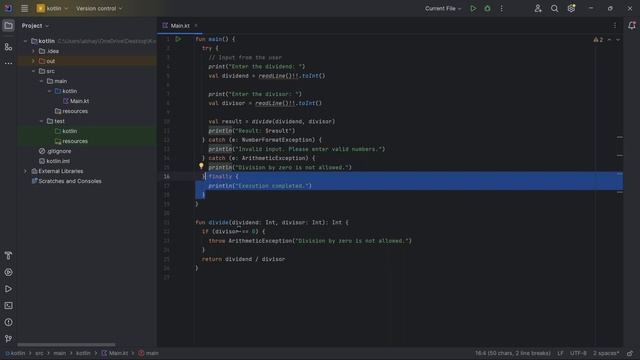The width and height of the screenshot is (640, 360).
Task: Open the Structure tool window icon
Action: 8,47
